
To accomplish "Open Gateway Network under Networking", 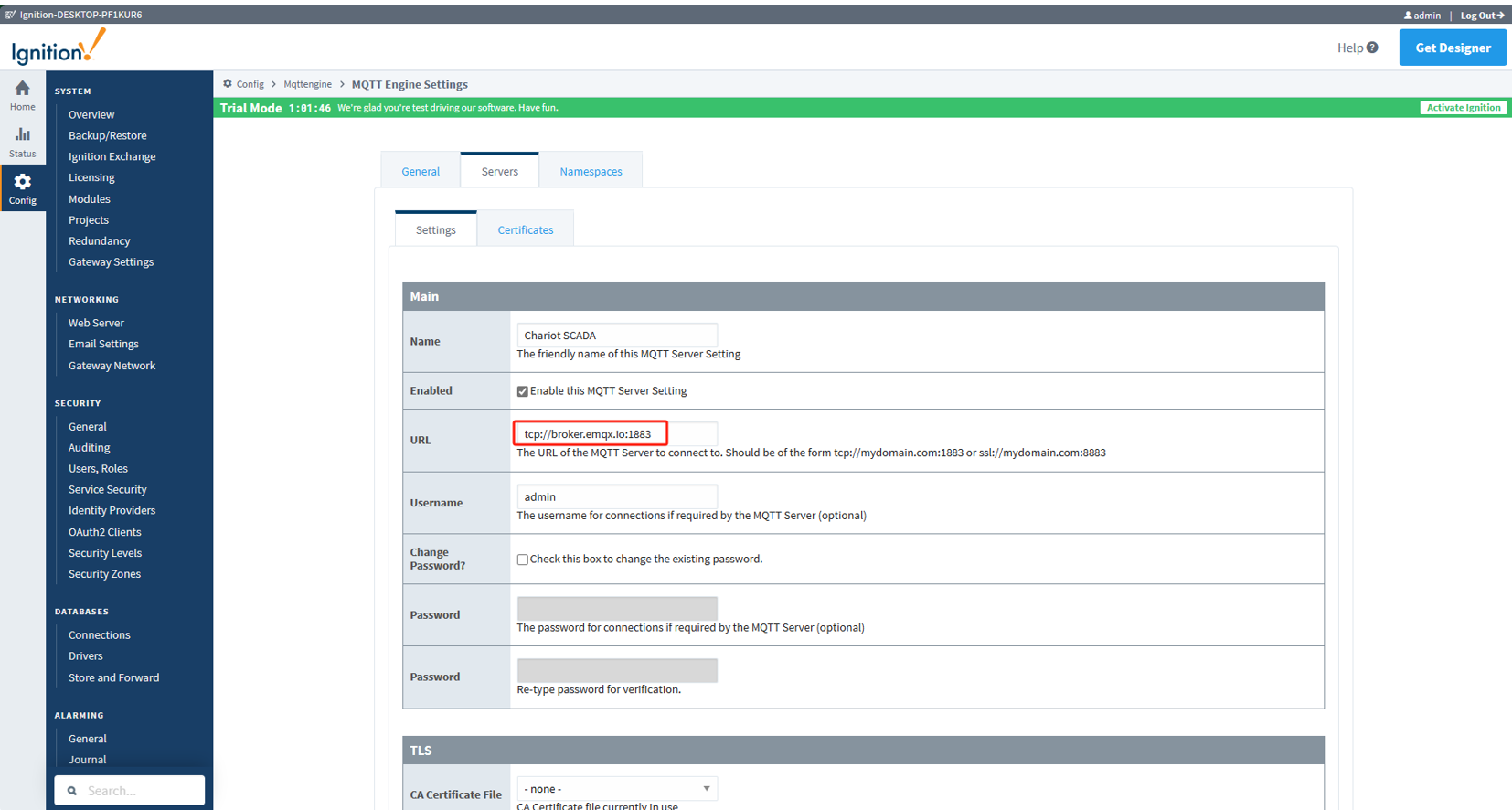I will tap(112, 366).
